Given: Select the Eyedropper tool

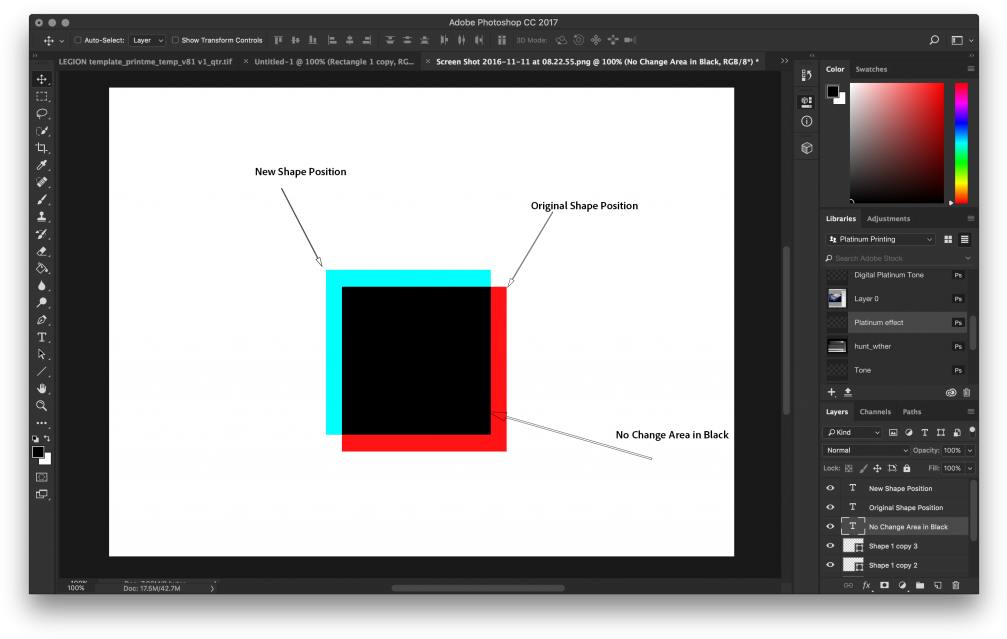Looking at the screenshot, I should pos(42,165).
